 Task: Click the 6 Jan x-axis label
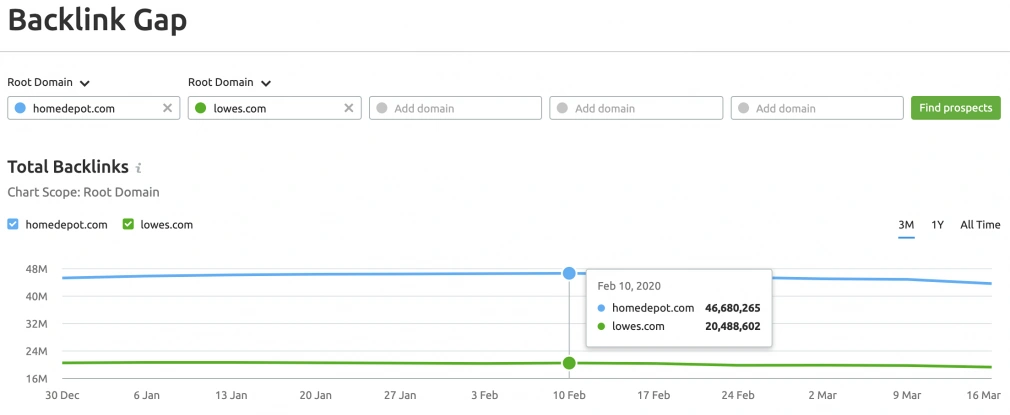[148, 394]
